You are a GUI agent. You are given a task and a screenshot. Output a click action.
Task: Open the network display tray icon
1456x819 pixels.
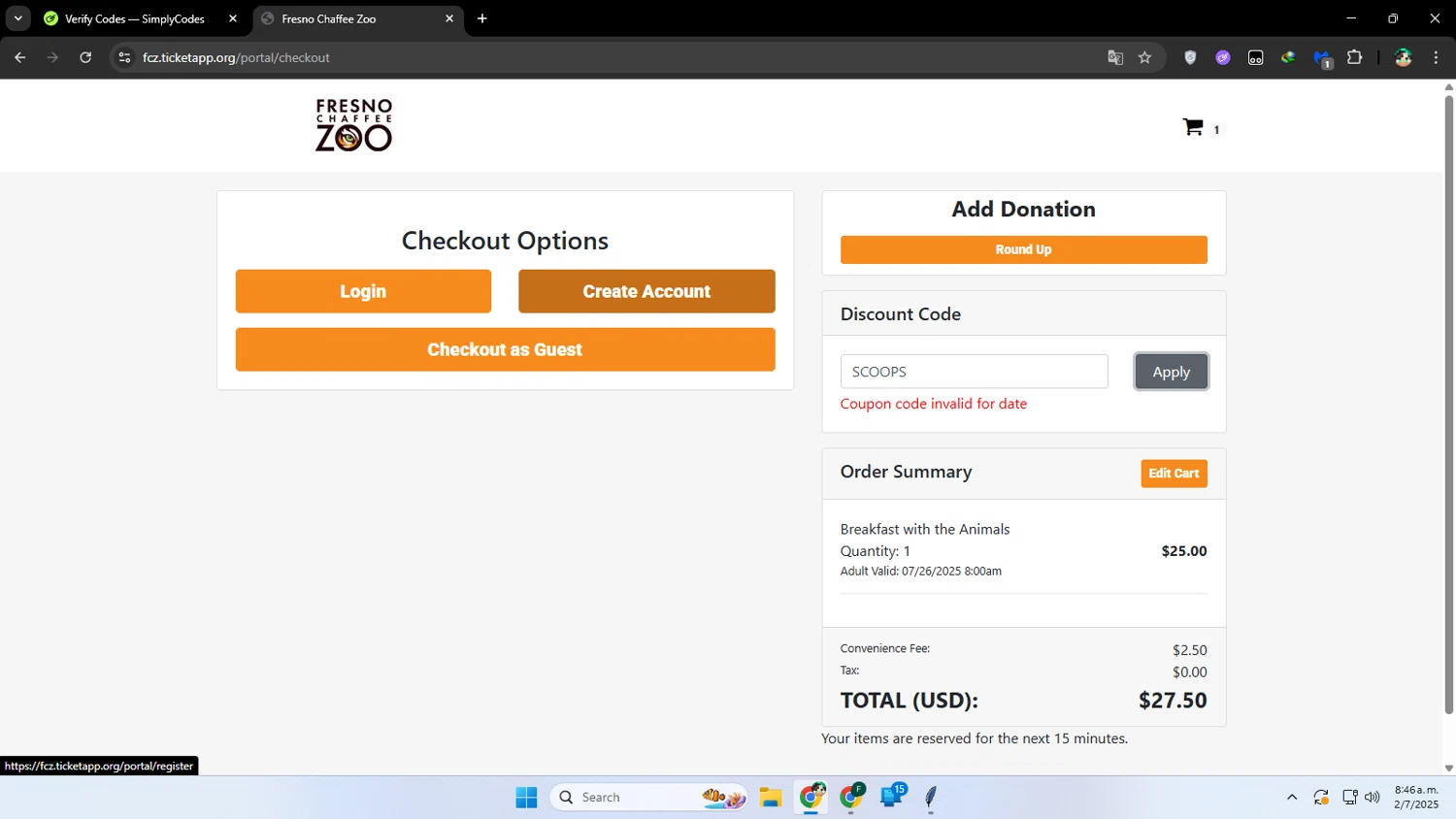[x=1349, y=798]
